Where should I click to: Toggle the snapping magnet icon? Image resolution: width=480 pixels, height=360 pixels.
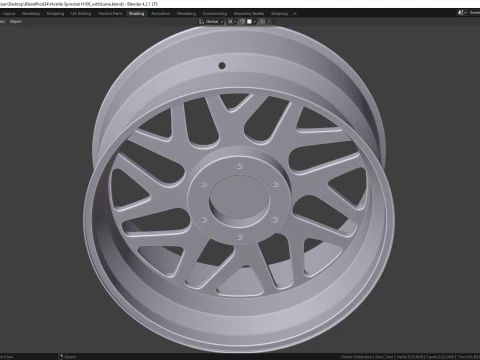pos(242,22)
